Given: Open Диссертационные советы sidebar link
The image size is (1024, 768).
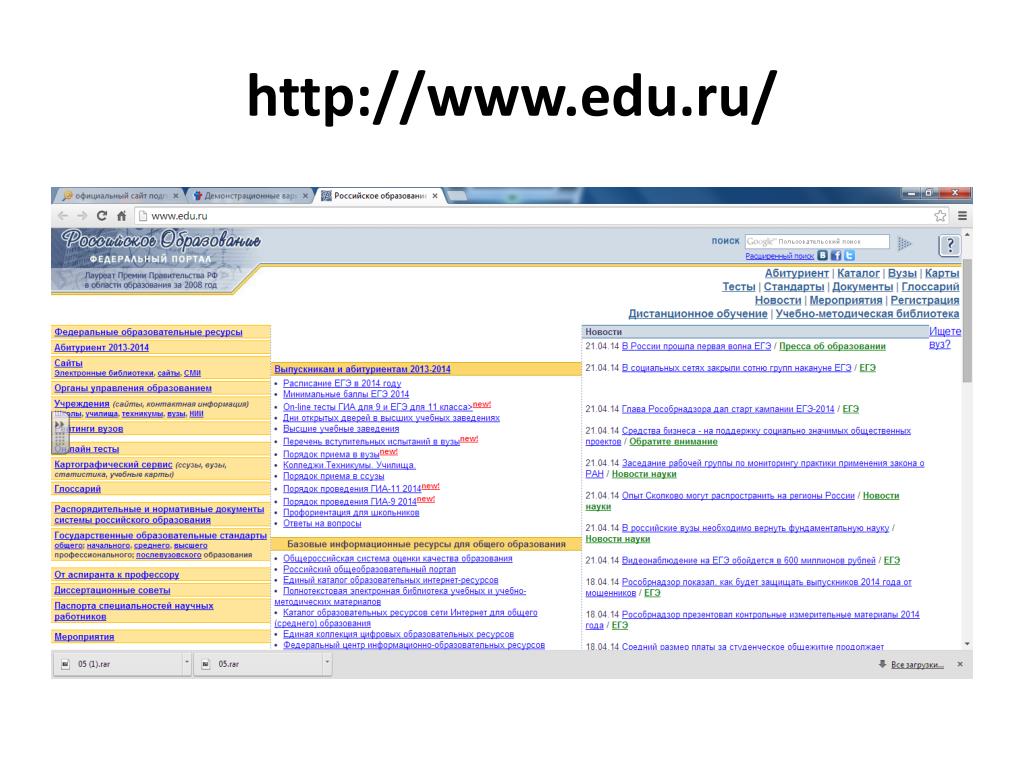Looking at the screenshot, I should coord(112,590).
